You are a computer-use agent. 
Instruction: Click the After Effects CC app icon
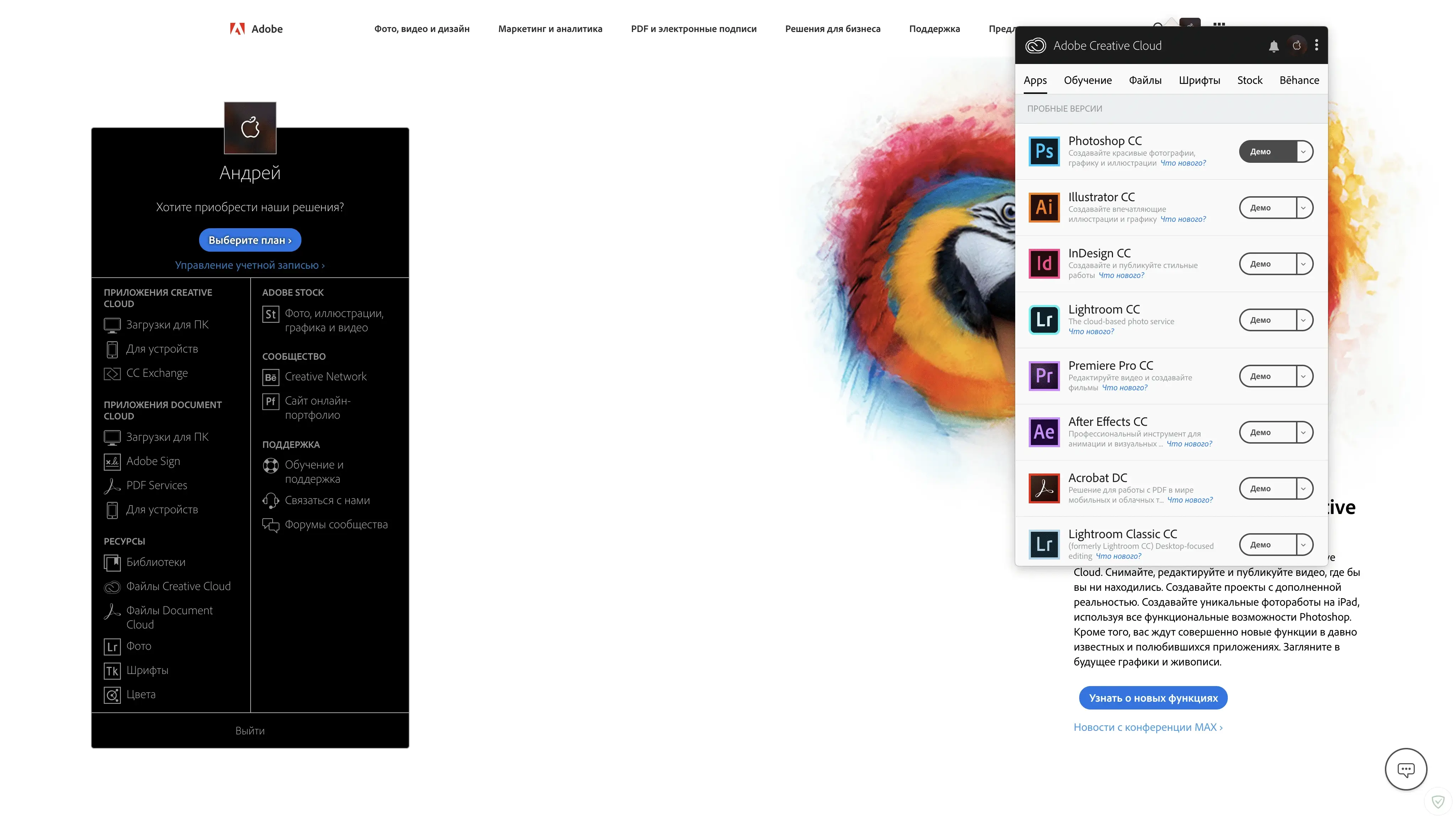[x=1044, y=432]
